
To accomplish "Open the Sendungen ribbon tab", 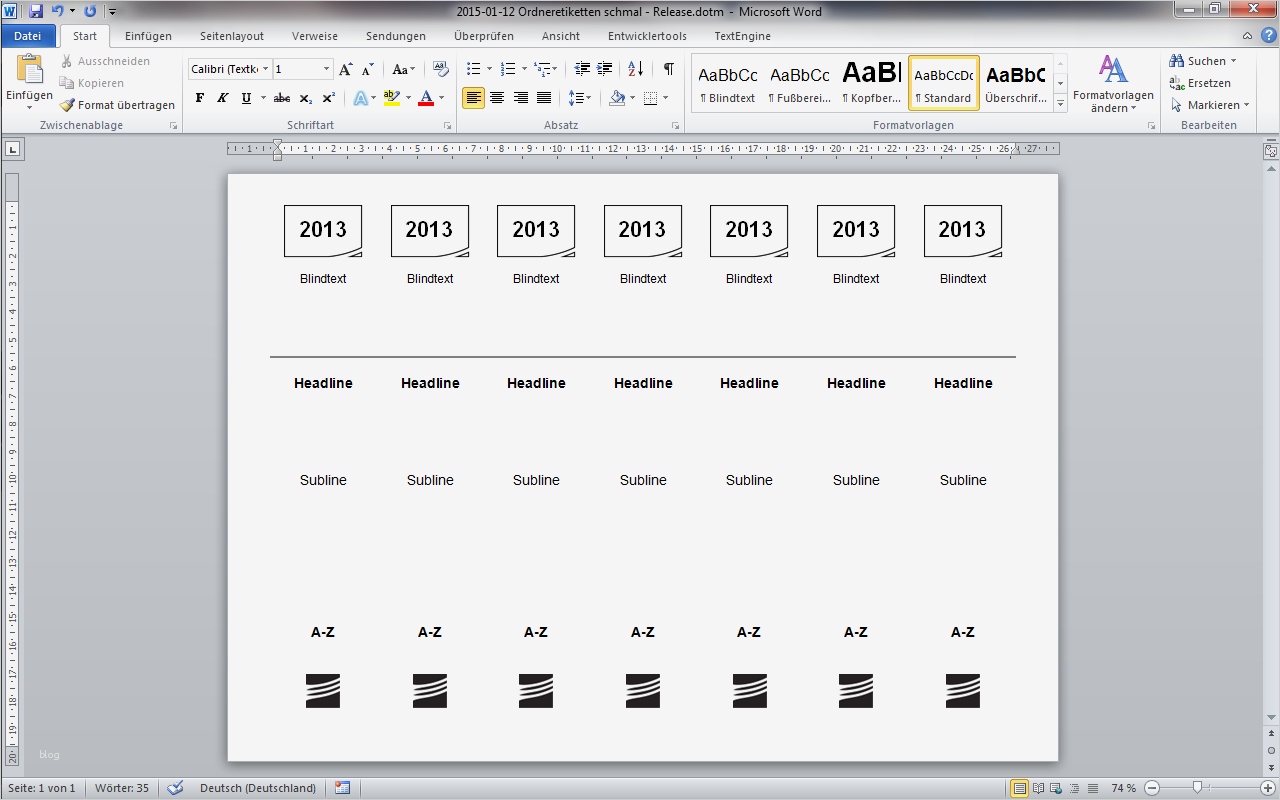I will tap(395, 36).
